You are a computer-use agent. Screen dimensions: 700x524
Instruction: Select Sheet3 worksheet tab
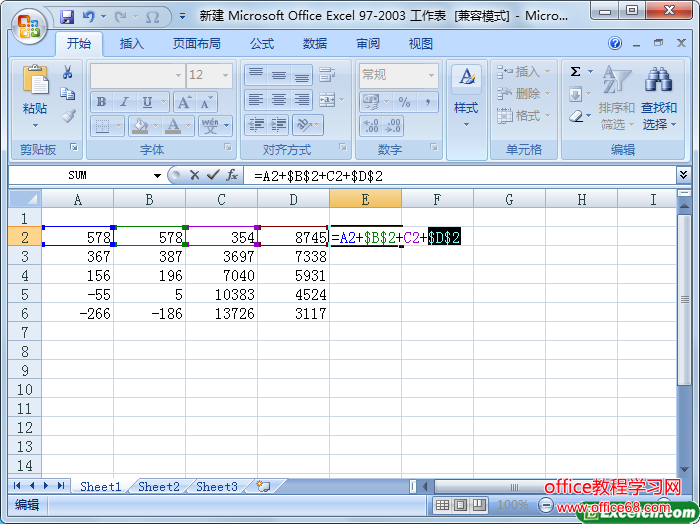tap(217, 487)
